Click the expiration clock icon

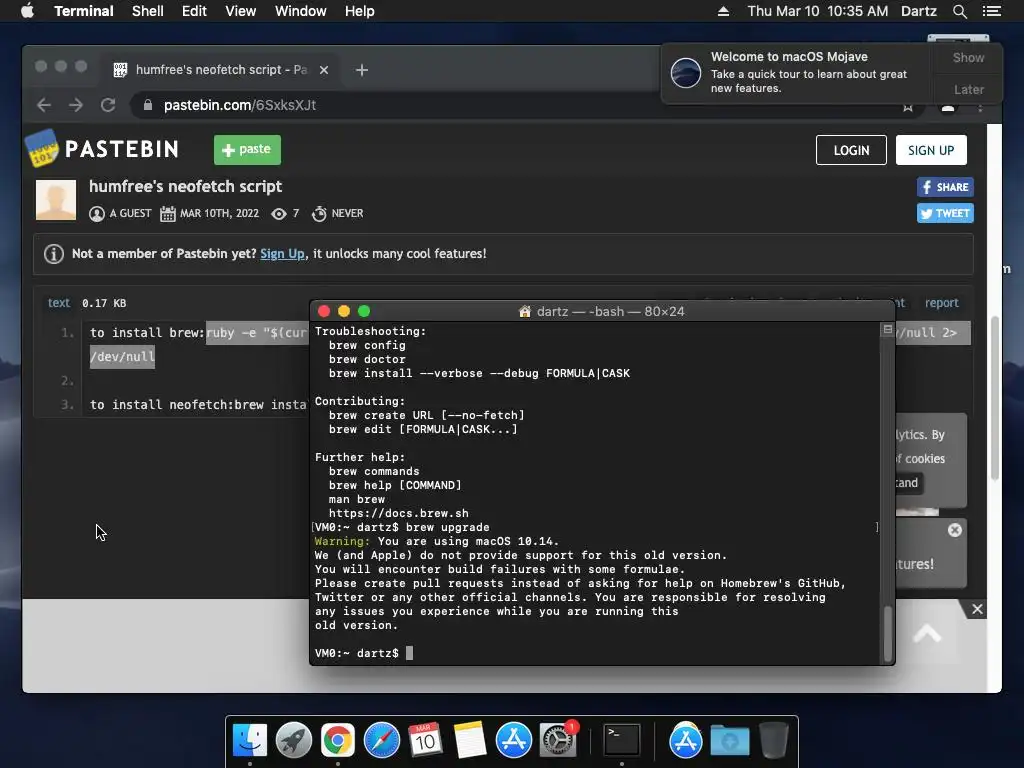tap(319, 214)
